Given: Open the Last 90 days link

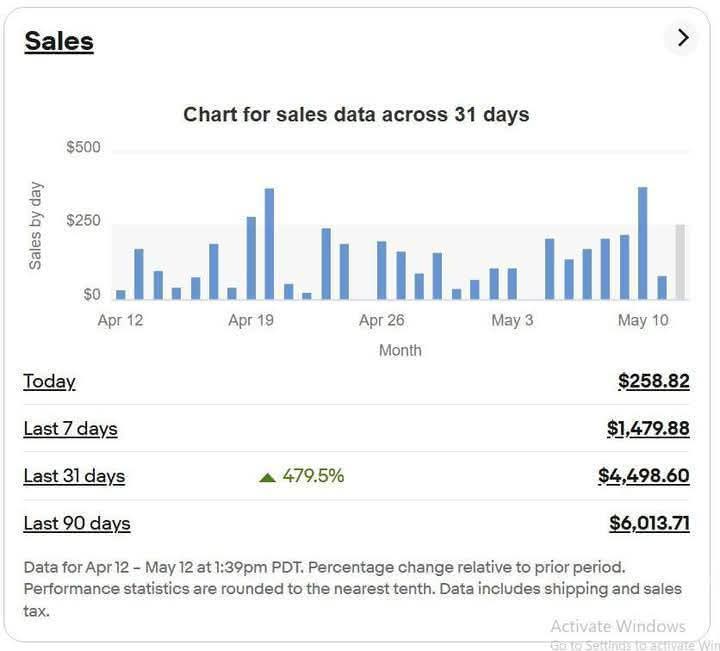Looking at the screenshot, I should point(77,523).
